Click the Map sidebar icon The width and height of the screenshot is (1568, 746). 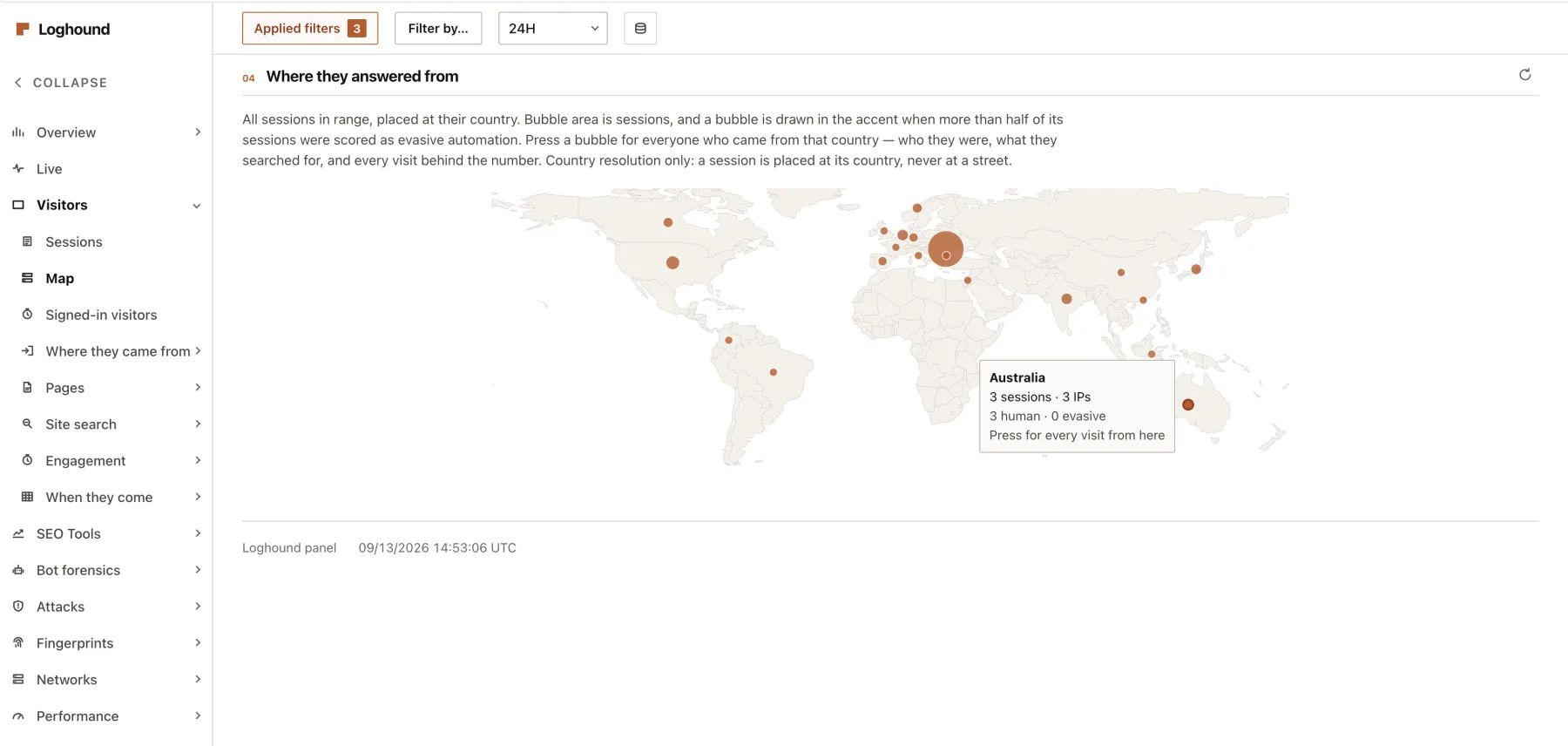click(27, 278)
